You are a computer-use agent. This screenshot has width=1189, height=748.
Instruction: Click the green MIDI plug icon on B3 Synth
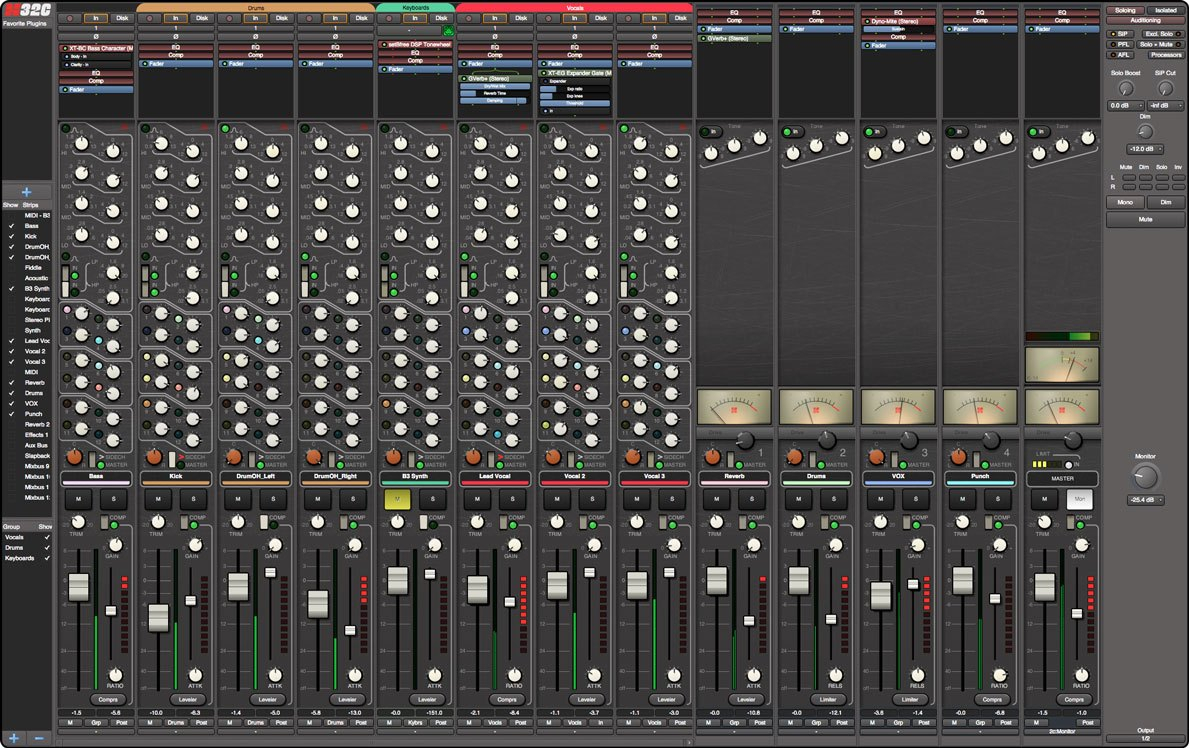pos(448,32)
